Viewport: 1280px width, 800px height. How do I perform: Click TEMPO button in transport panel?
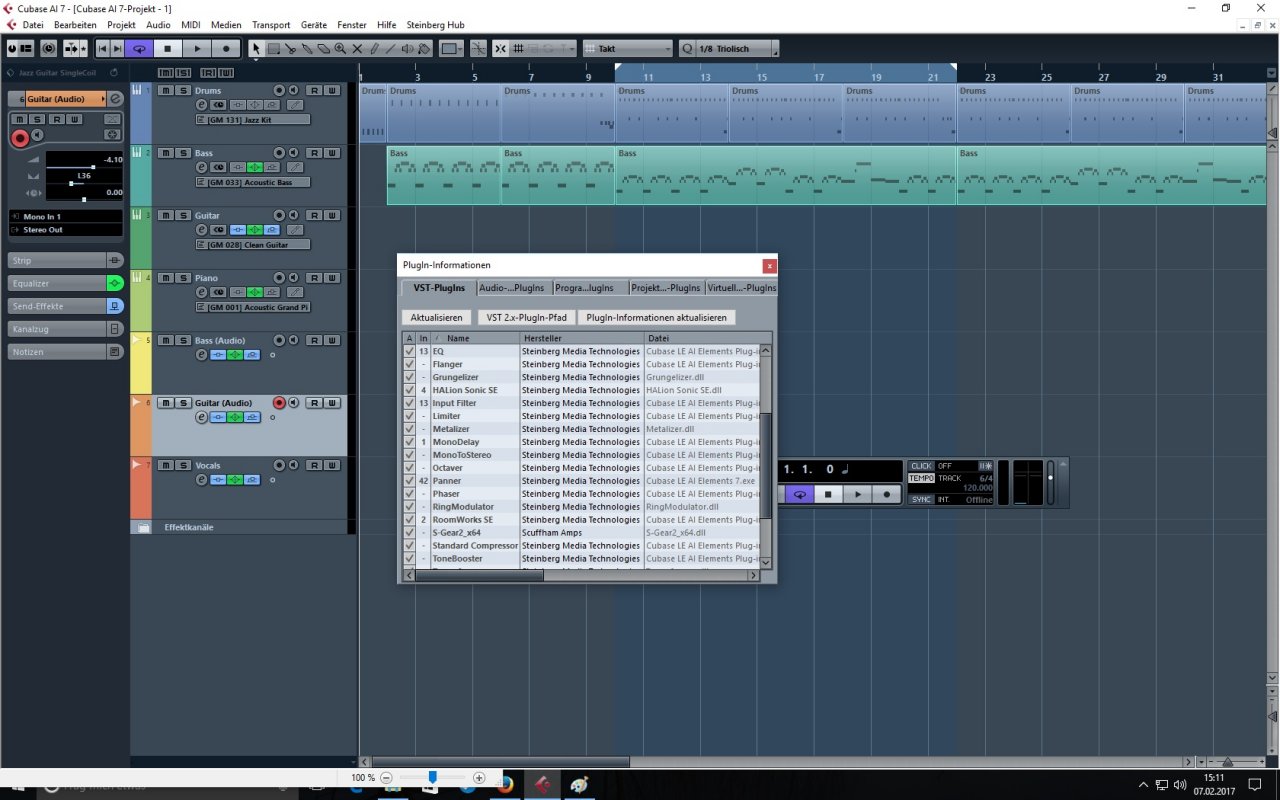click(921, 478)
